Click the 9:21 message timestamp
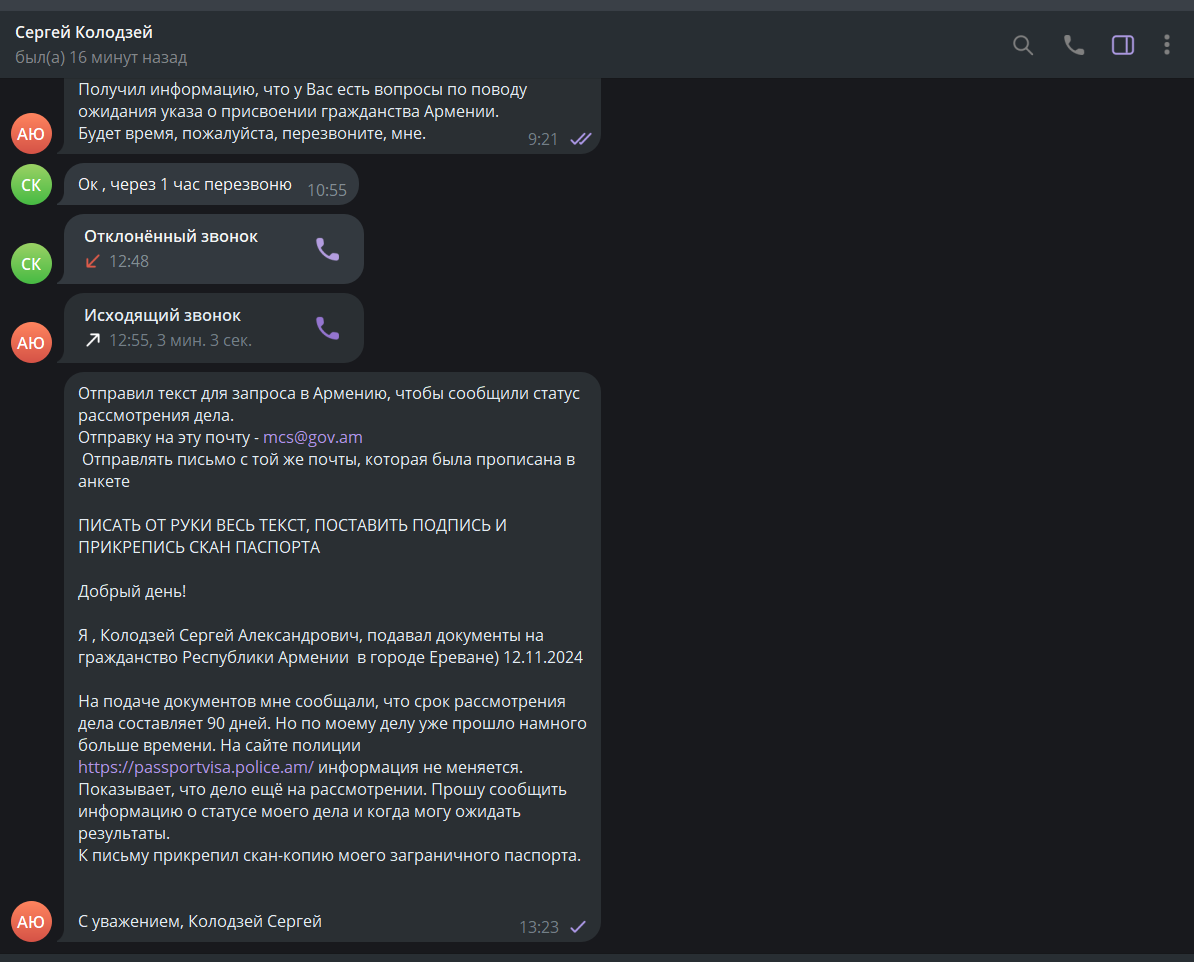This screenshot has height=962, width=1194. coord(543,139)
